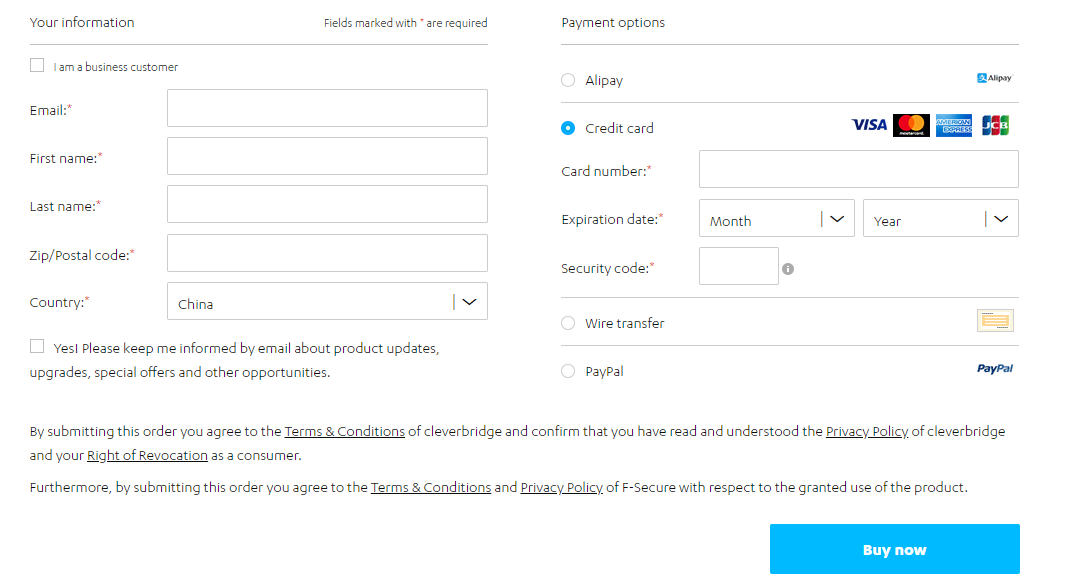Click the Buy now button
This screenshot has width=1066, height=586.
tap(895, 549)
